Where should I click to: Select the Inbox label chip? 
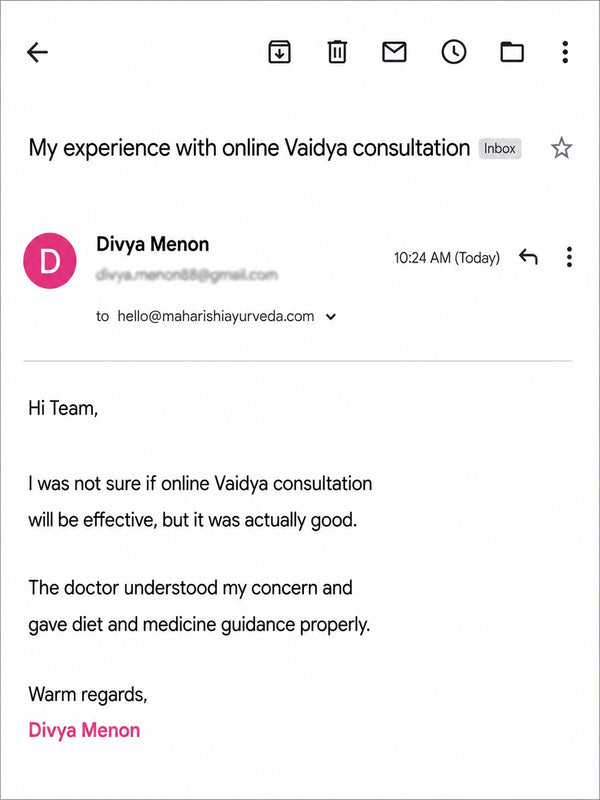[499, 148]
